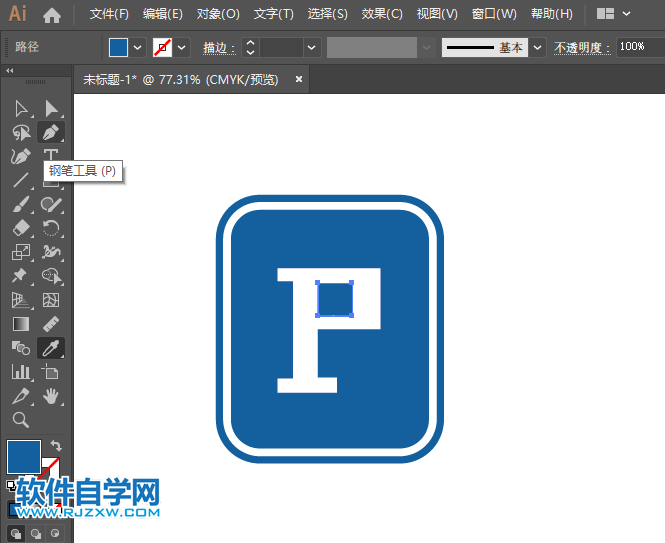Reset to default fill and stroke
Image resolution: width=665 pixels, height=543 pixels.
(12, 485)
